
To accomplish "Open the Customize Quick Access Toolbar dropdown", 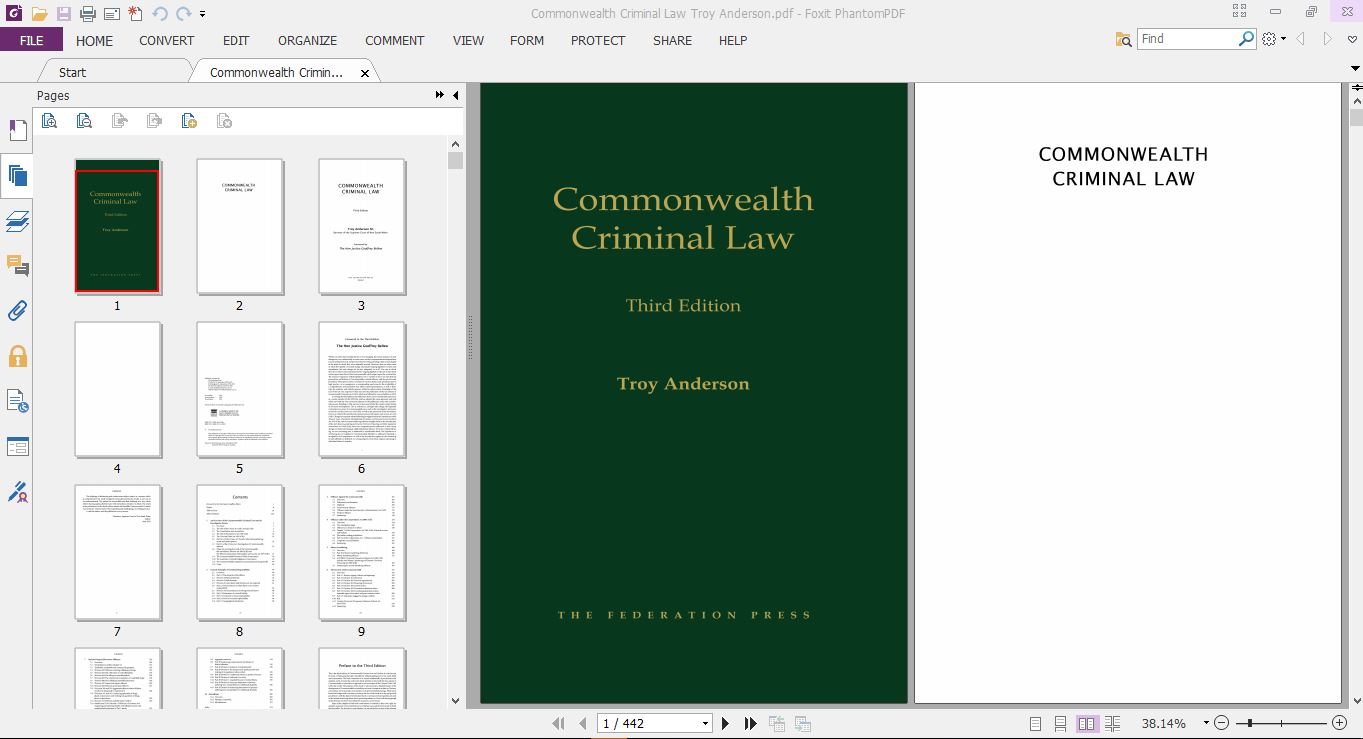I will tap(203, 15).
